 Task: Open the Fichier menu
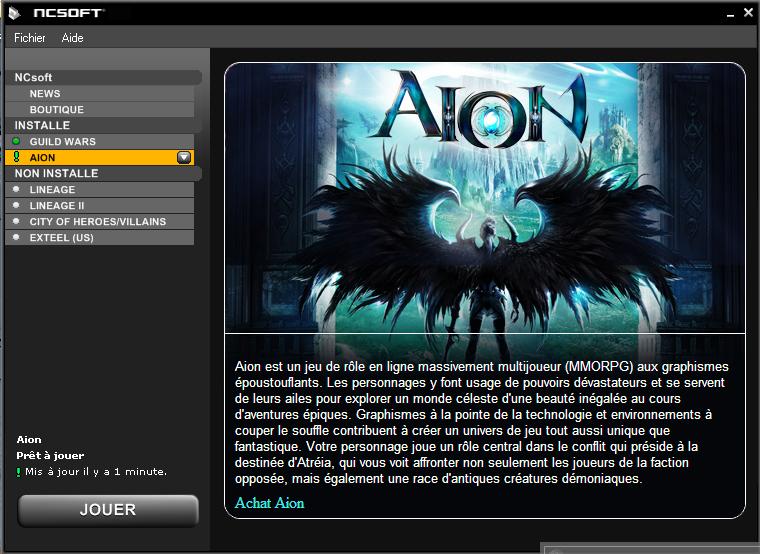click(x=30, y=38)
